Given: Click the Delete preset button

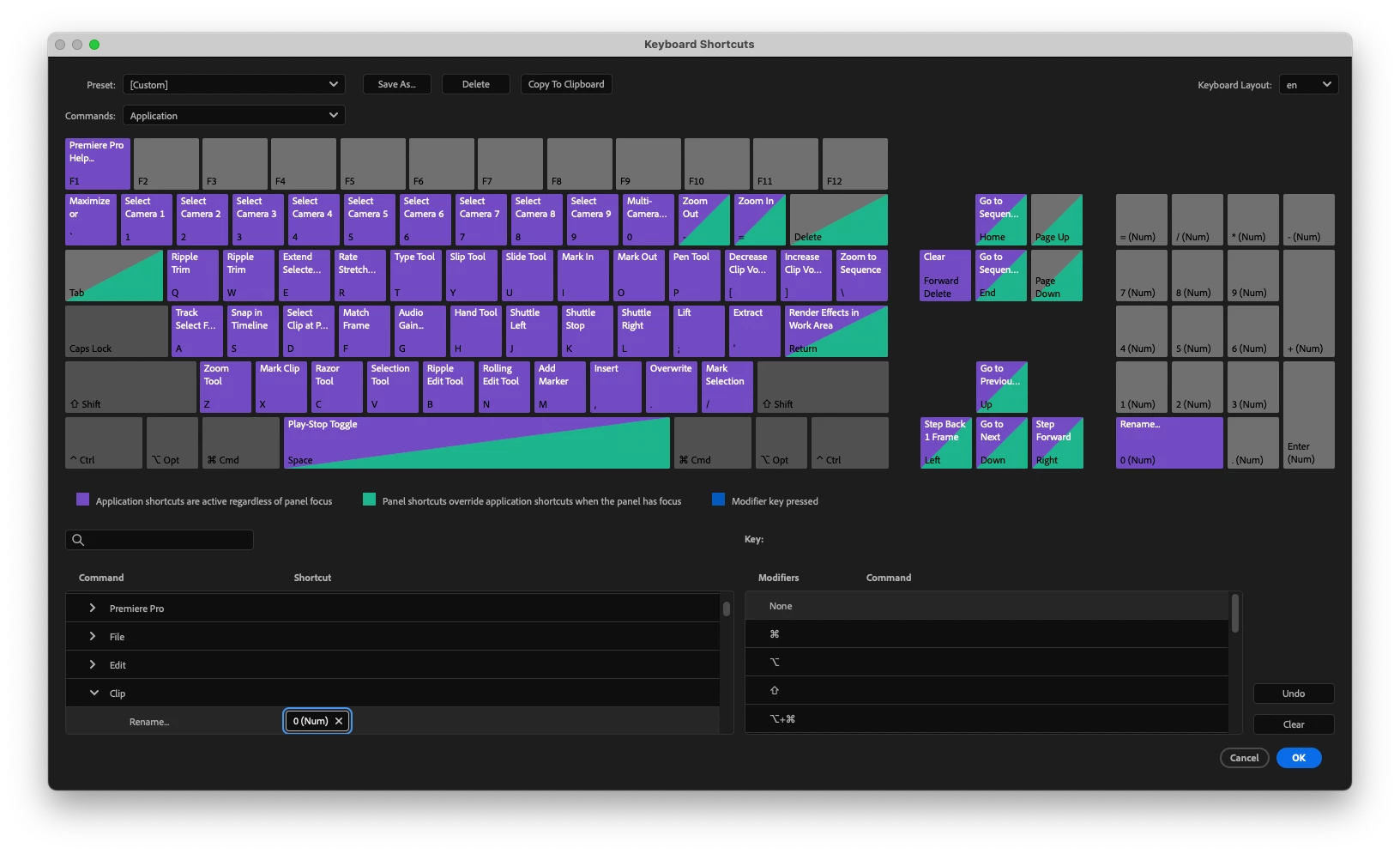Looking at the screenshot, I should coord(476,84).
